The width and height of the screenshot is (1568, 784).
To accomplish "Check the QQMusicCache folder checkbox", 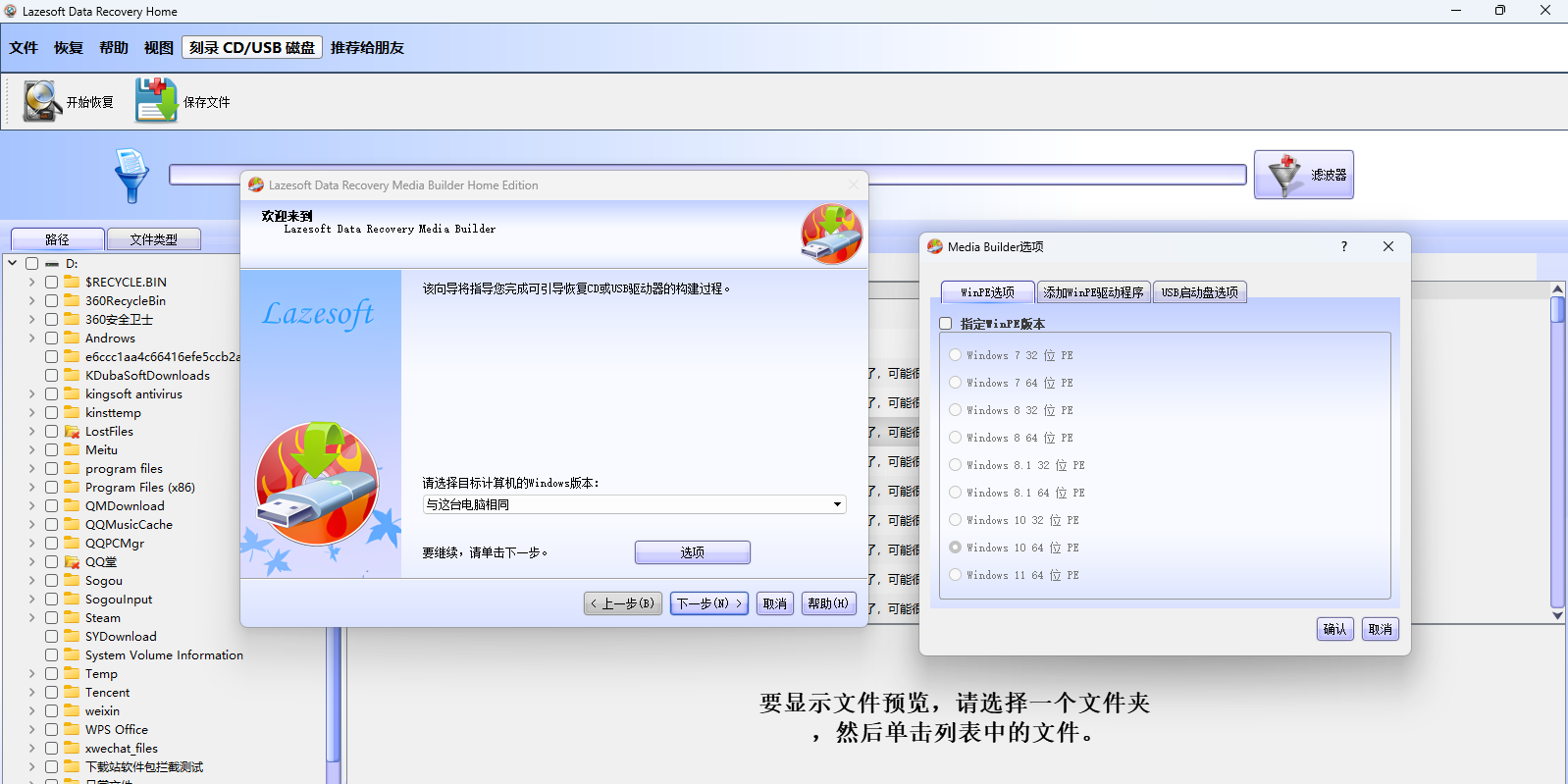I will [51, 525].
